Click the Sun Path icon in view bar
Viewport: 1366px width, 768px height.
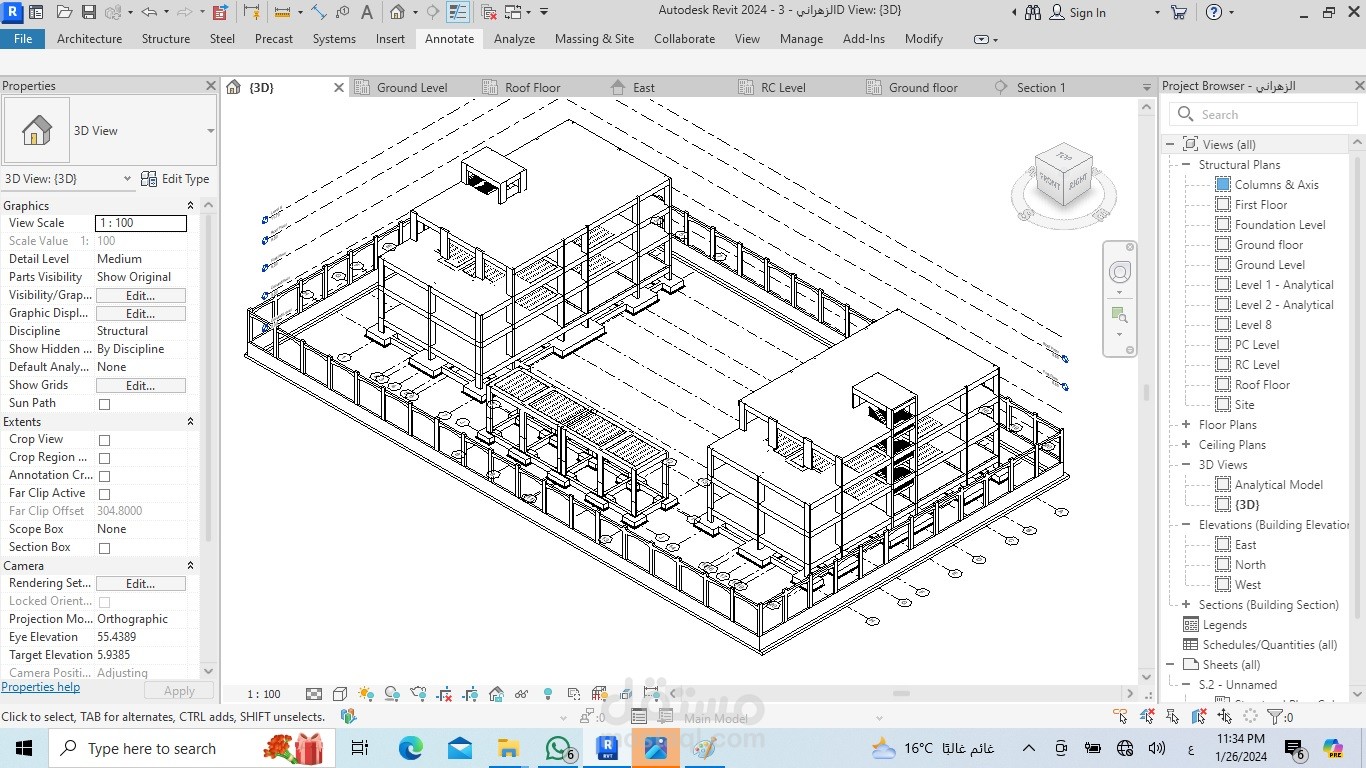coord(366,694)
